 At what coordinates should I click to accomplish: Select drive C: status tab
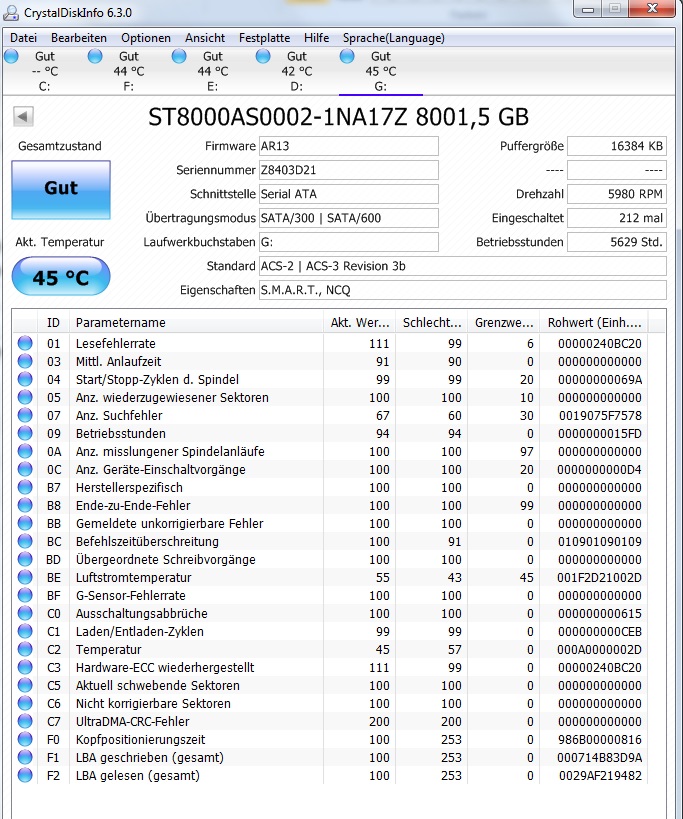(x=44, y=71)
